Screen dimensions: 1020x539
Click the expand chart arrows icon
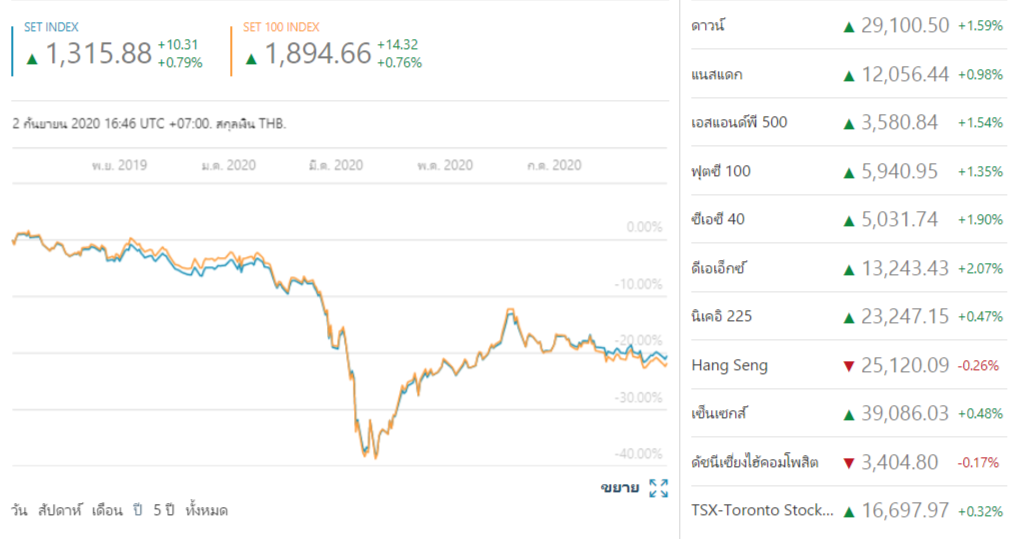tap(658, 488)
